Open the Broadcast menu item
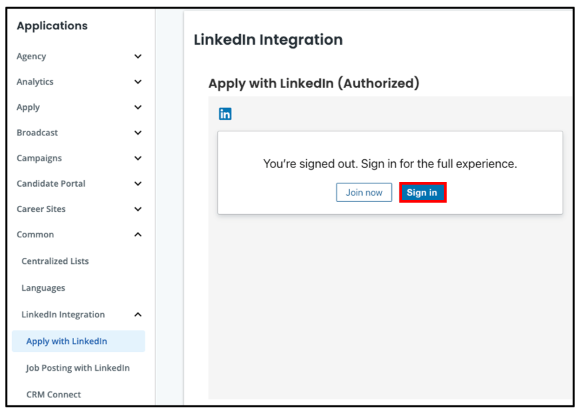Image resolution: width=580 pixels, height=413 pixels. coord(37,133)
